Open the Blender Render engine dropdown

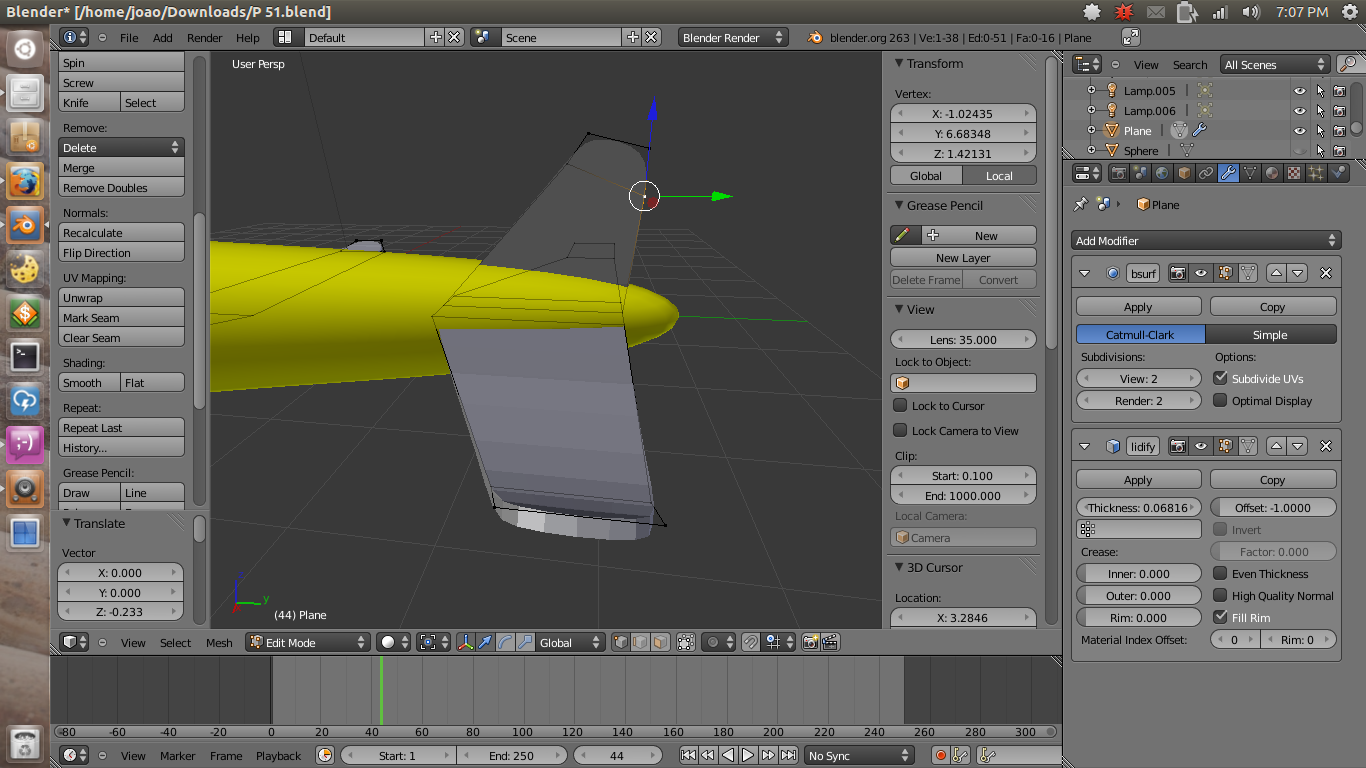(x=735, y=37)
